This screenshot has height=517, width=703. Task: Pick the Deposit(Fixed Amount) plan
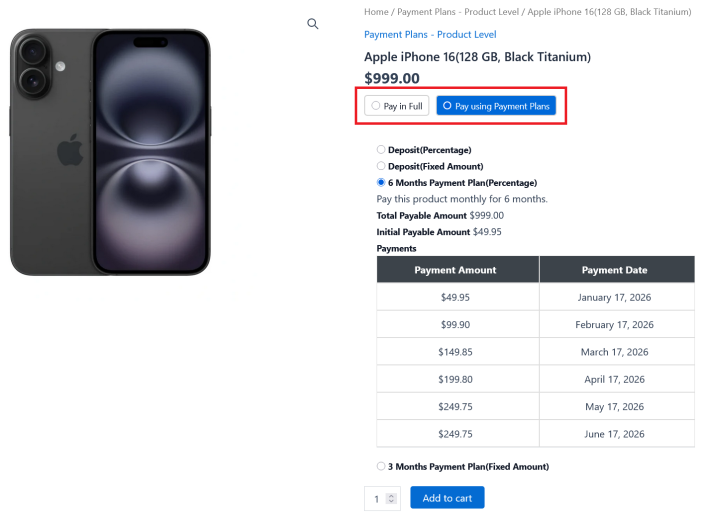pyautogui.click(x=381, y=166)
